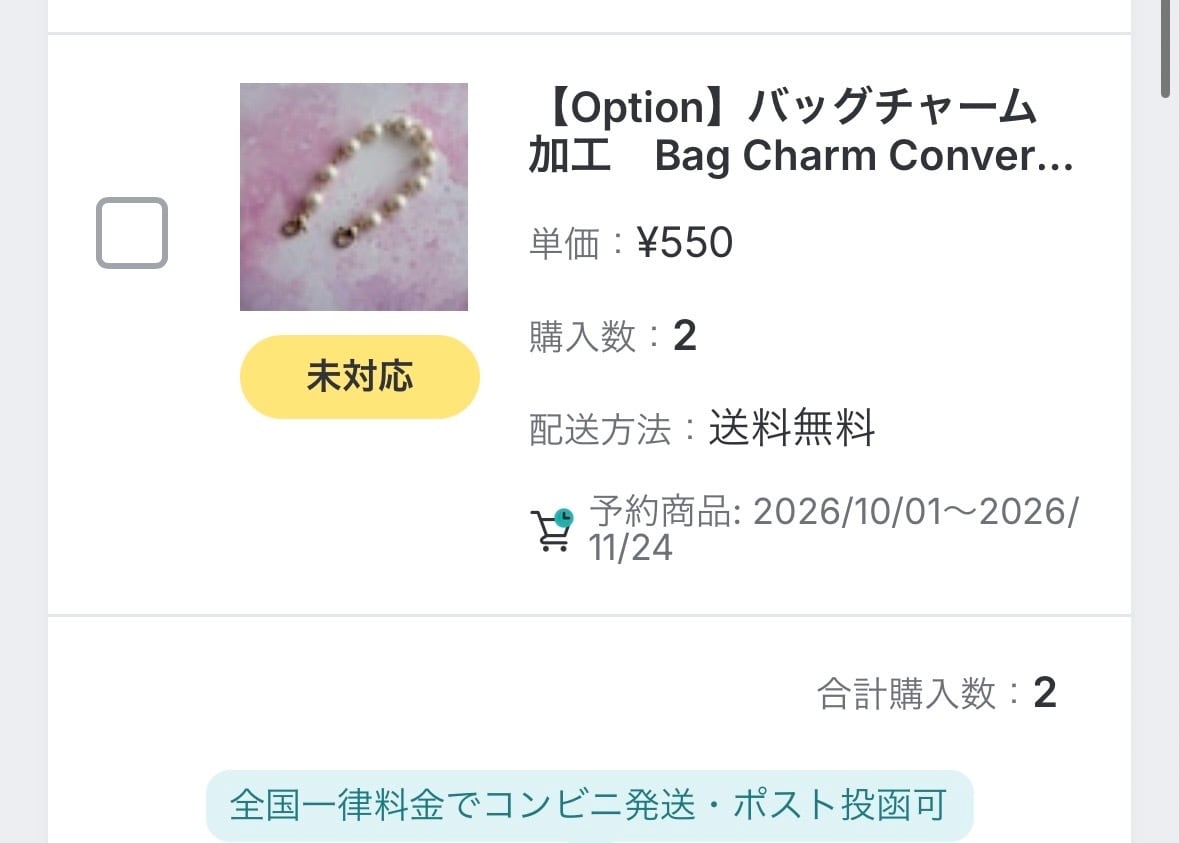
Task: Tick the checkbox beside the bag charm item
Action: tap(132, 232)
